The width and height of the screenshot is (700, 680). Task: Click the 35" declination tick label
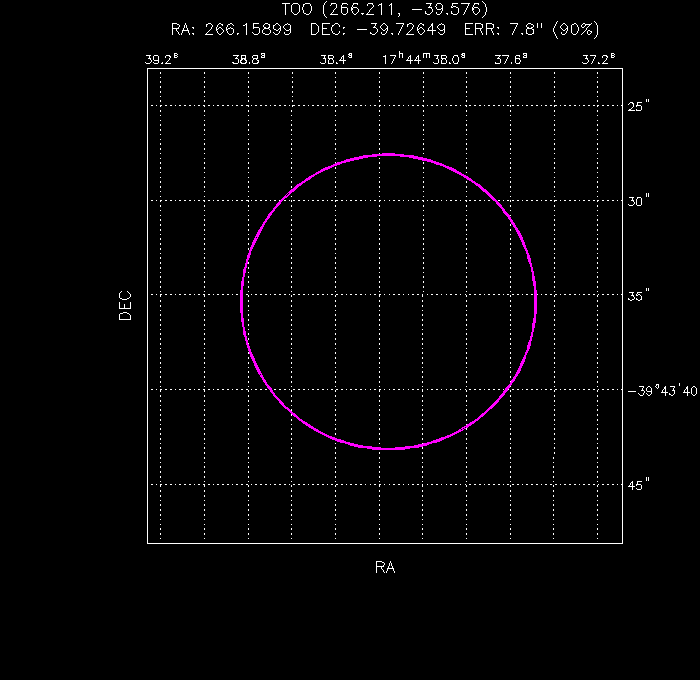[x=638, y=296]
